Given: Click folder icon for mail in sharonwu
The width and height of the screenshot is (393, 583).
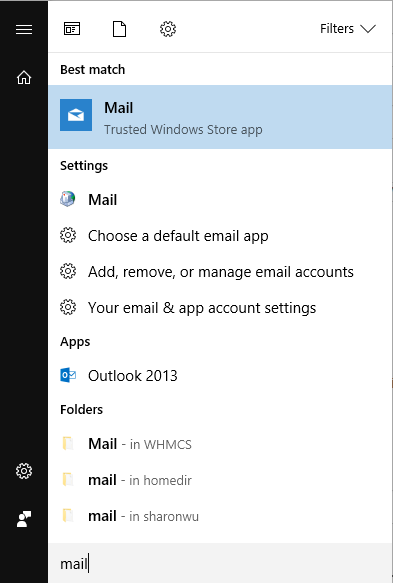Looking at the screenshot, I should (68, 516).
